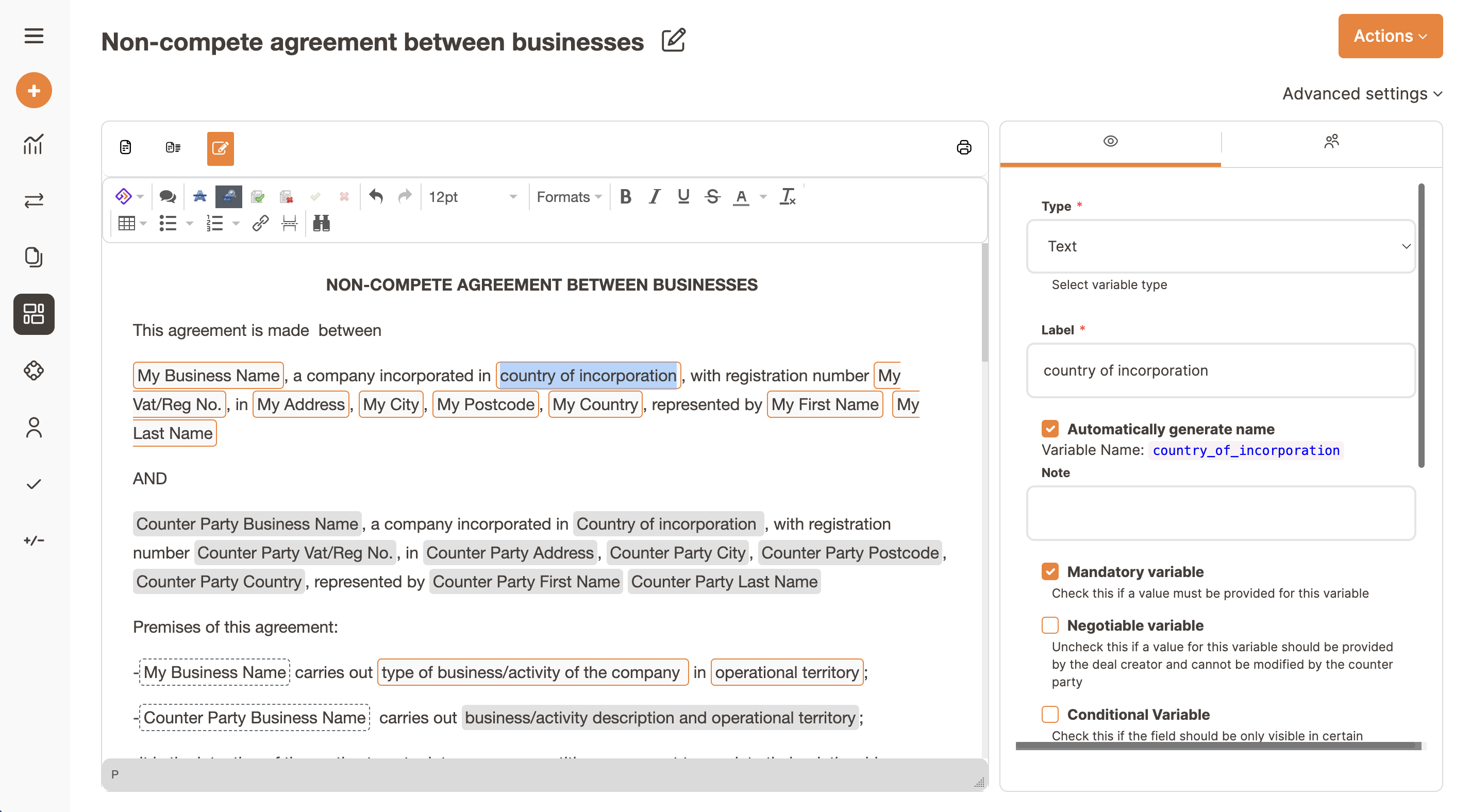This screenshot has height=812, width=1471.
Task: Open the Formats dropdown
Action: pyautogui.click(x=569, y=196)
